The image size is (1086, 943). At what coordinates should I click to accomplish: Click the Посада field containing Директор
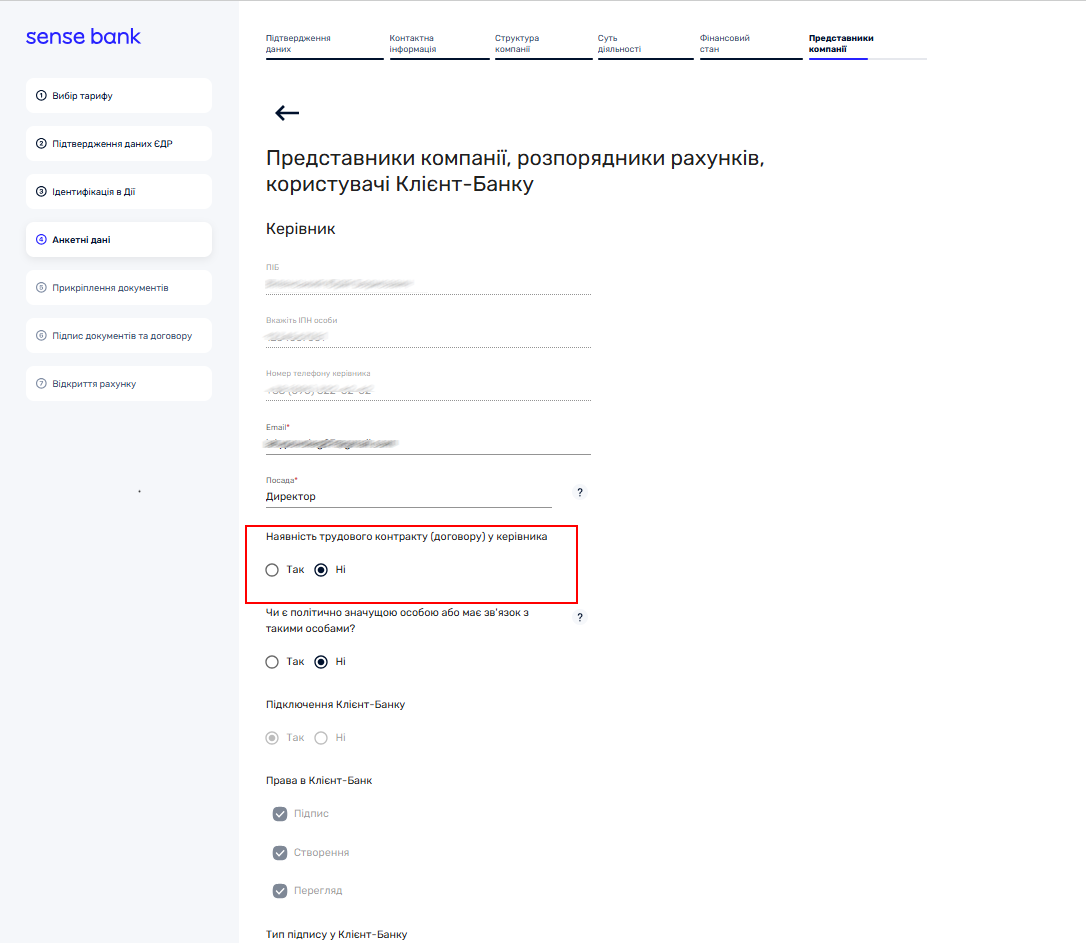[x=409, y=496]
